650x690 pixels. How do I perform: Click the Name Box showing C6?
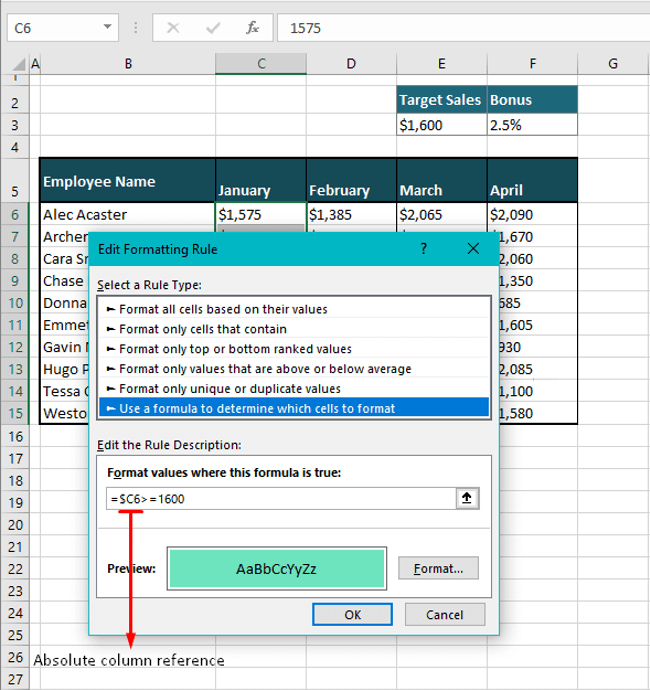point(62,28)
